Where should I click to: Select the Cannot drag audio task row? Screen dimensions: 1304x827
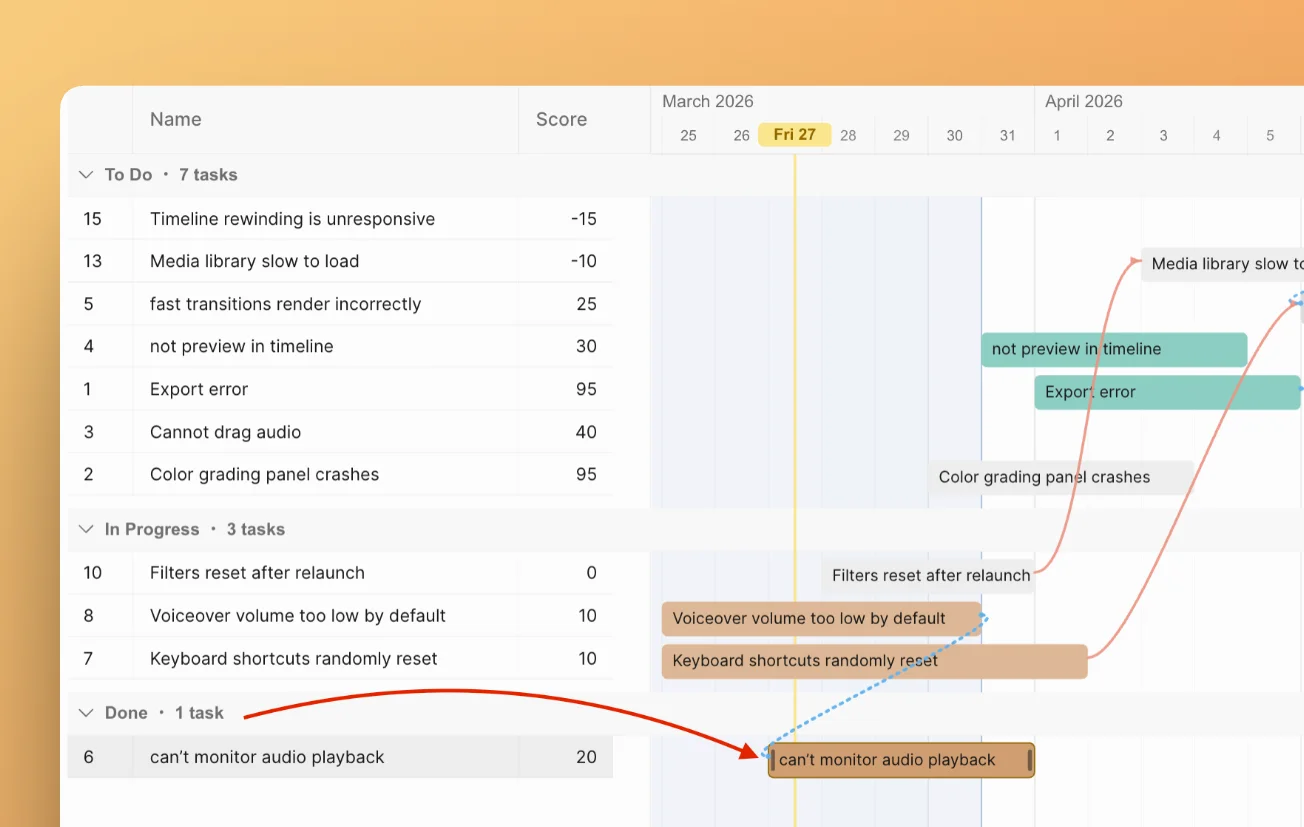click(225, 432)
